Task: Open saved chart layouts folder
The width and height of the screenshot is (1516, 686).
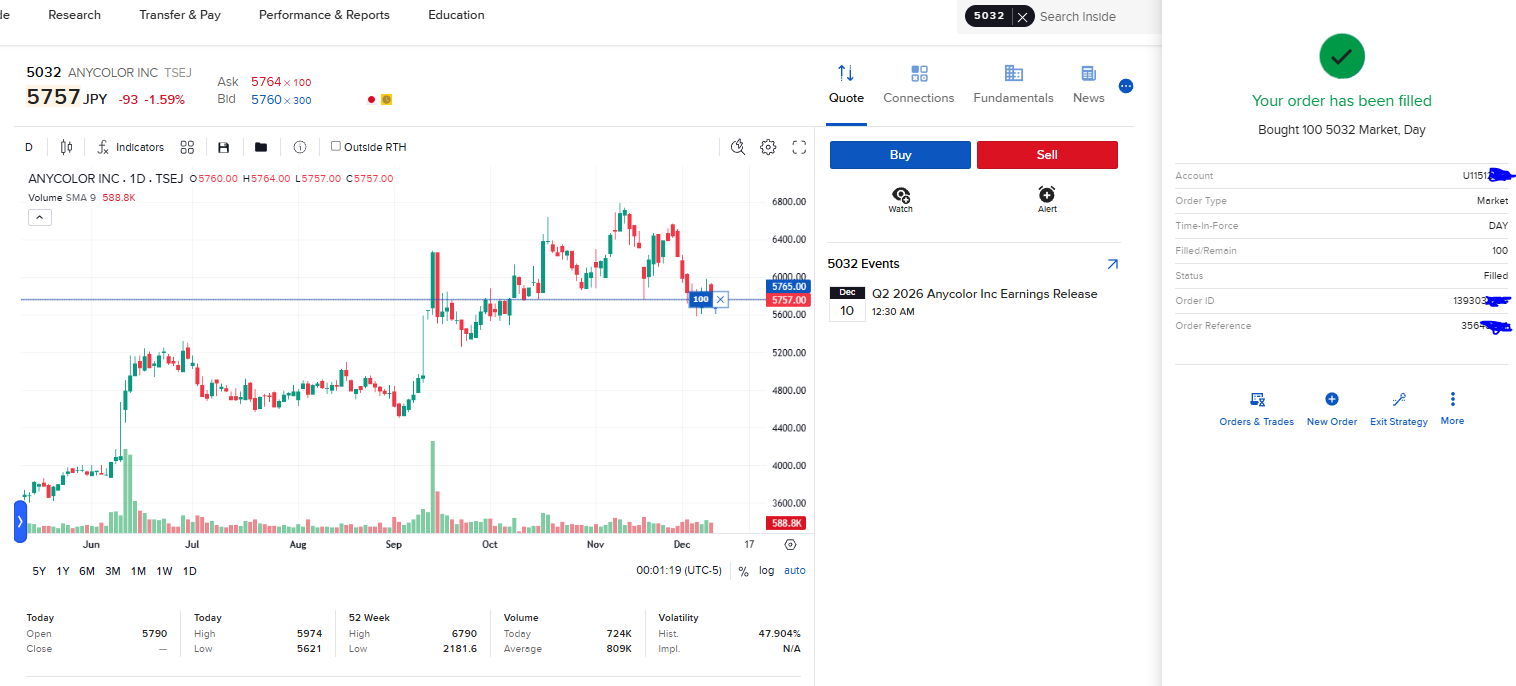Action: 261,147
